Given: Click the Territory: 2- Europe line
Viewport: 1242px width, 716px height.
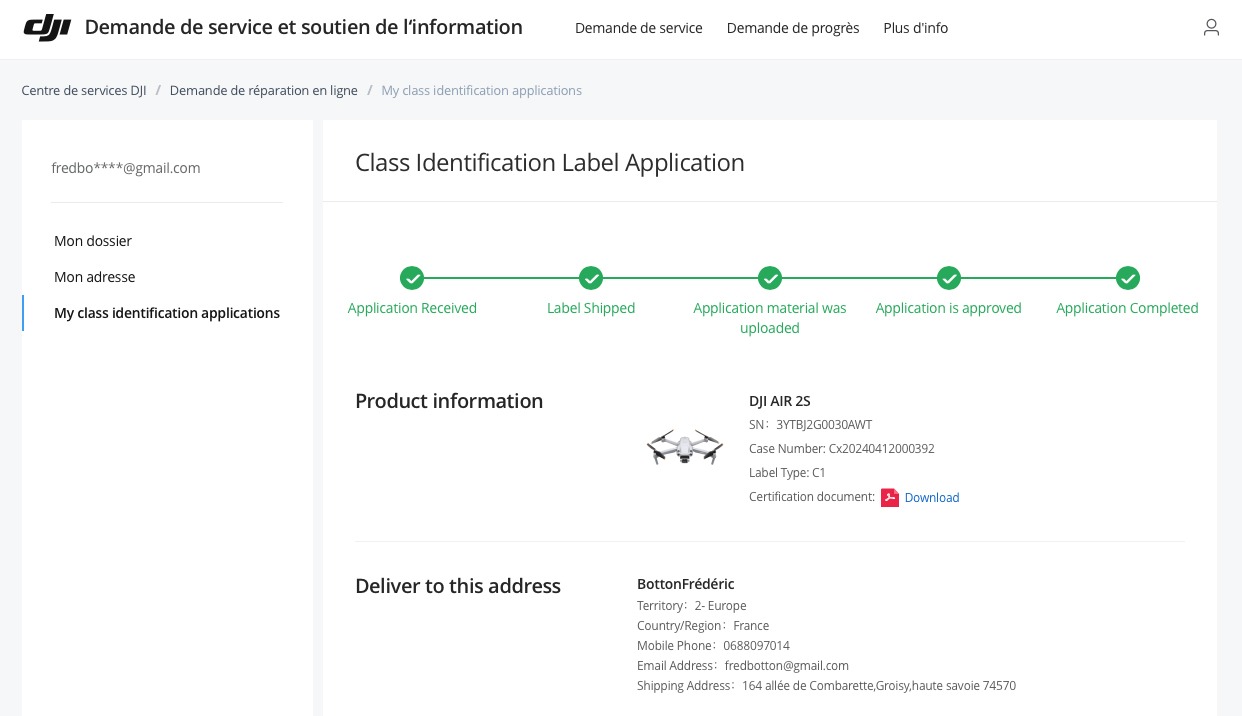Looking at the screenshot, I should 692,606.
